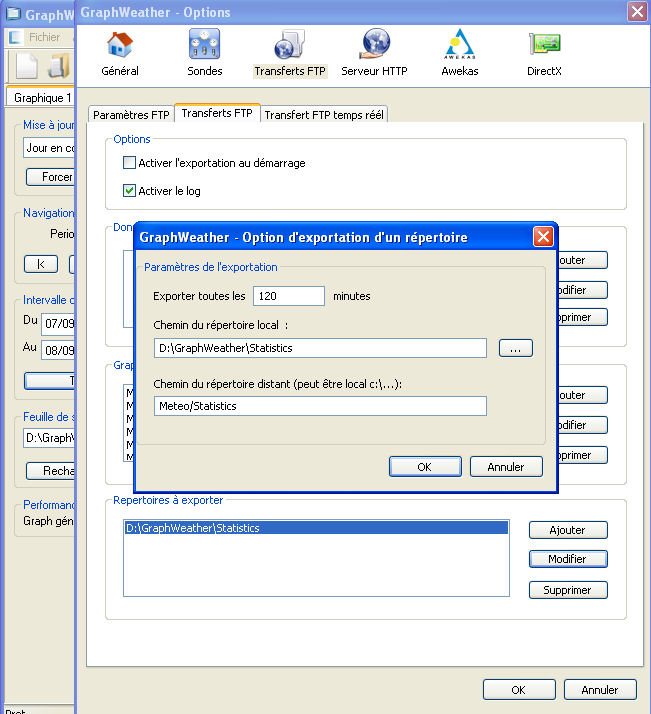Select the Transferts FTP globe icon
Screen dimensions: 651x714
click(x=290, y=45)
